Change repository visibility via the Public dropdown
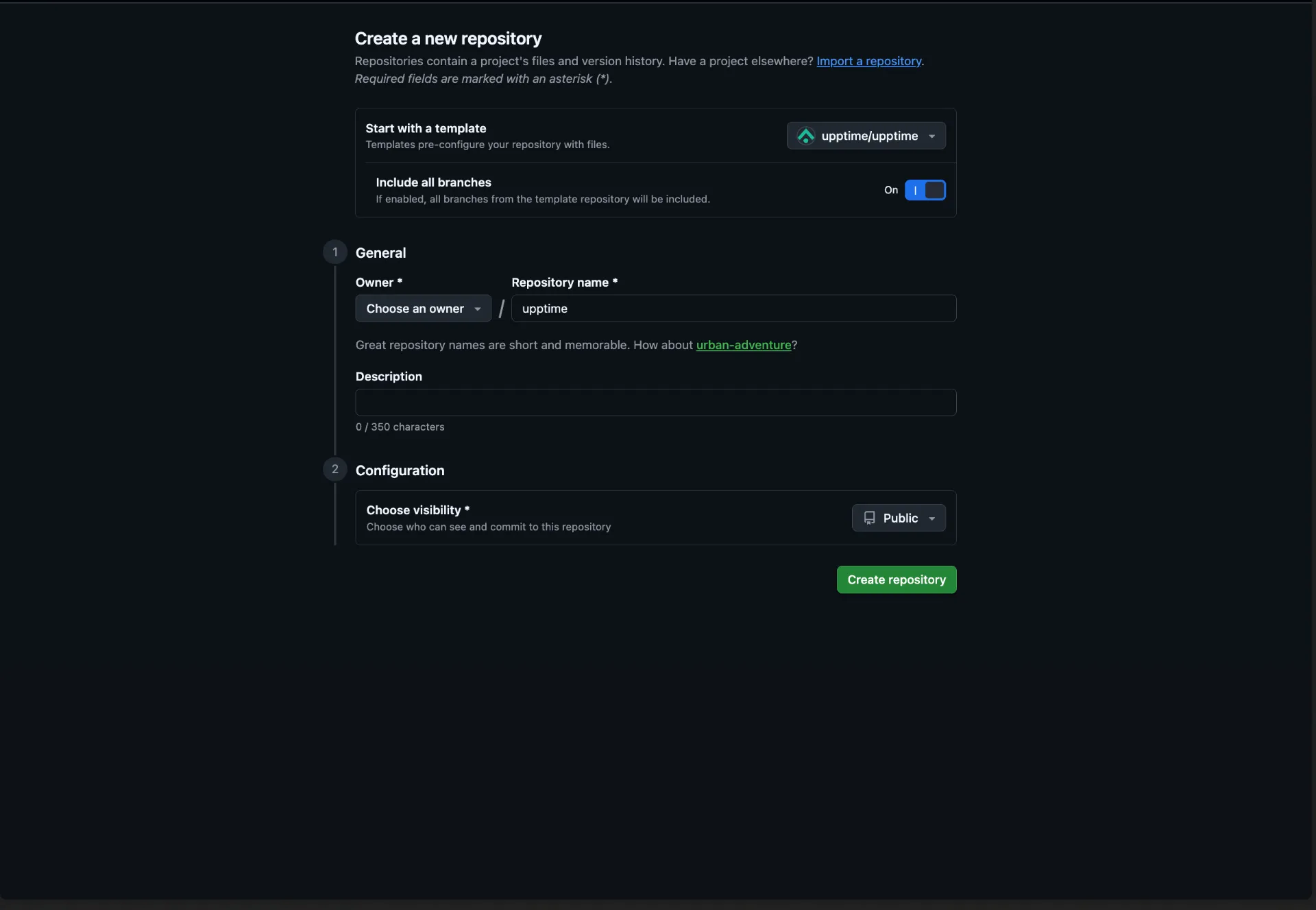Viewport: 1316px width, 910px height. 898,518
